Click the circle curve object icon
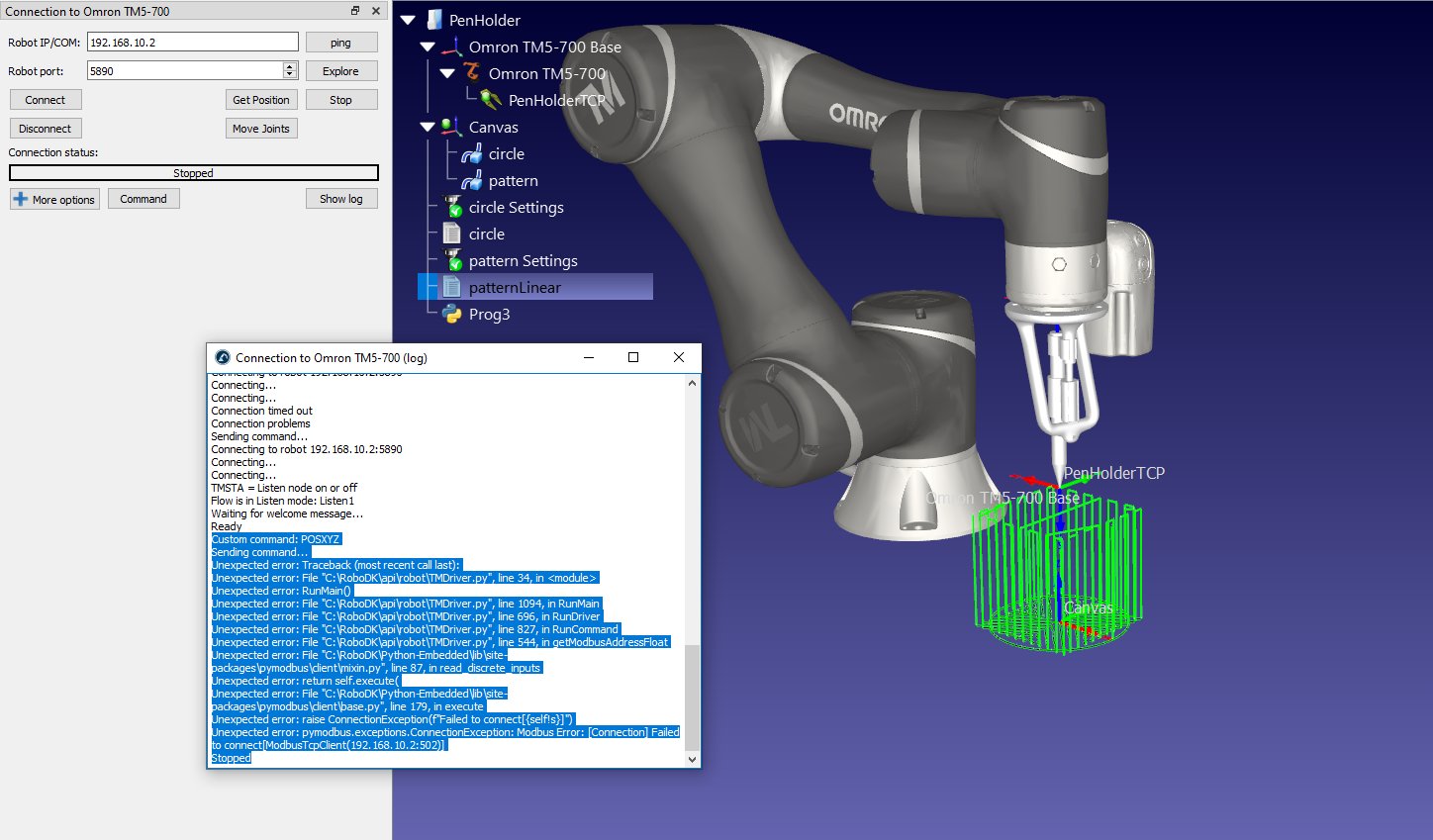Image resolution: width=1433 pixels, height=840 pixels. (x=472, y=153)
